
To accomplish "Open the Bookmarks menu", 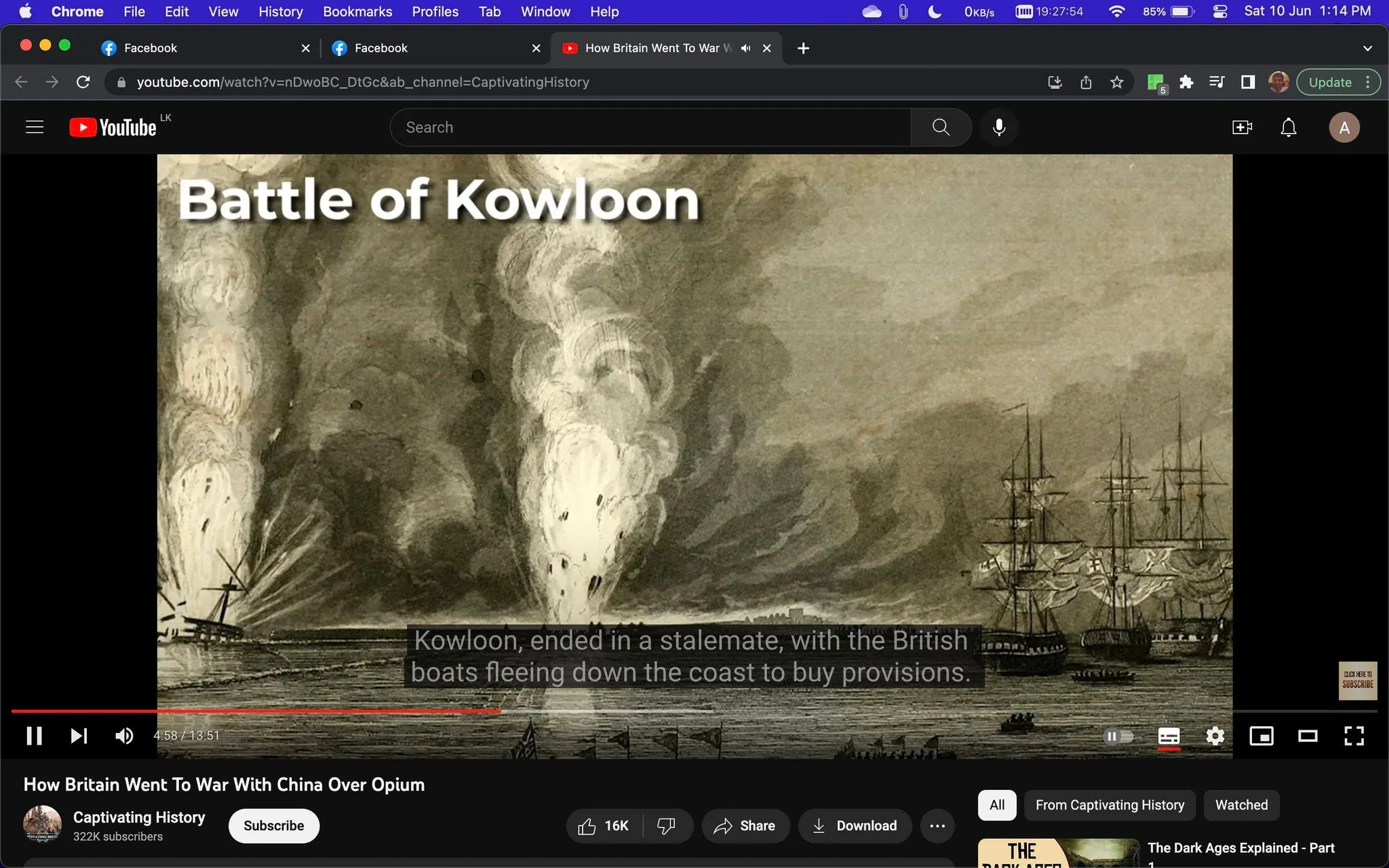I will (x=357, y=12).
